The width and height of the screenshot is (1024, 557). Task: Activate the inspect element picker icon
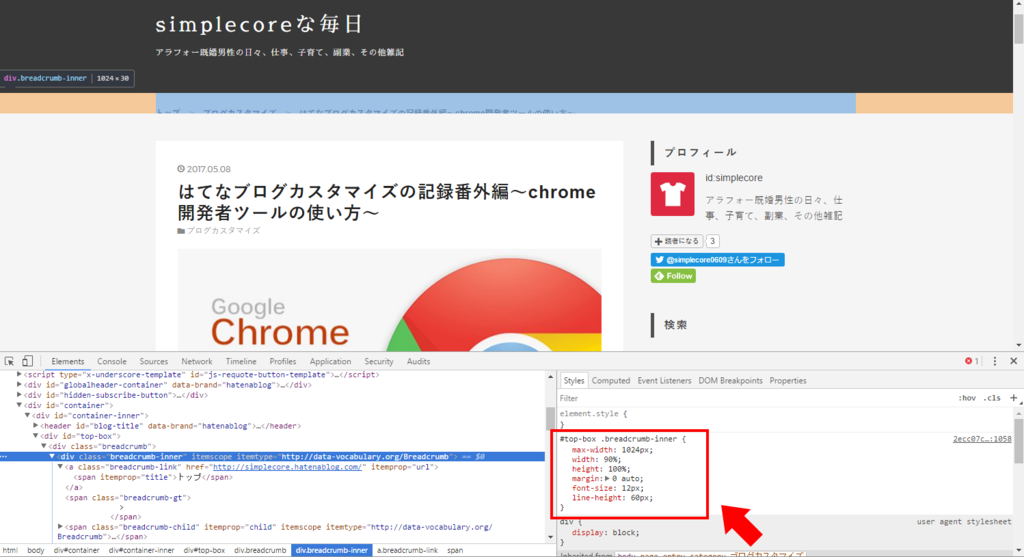9,361
